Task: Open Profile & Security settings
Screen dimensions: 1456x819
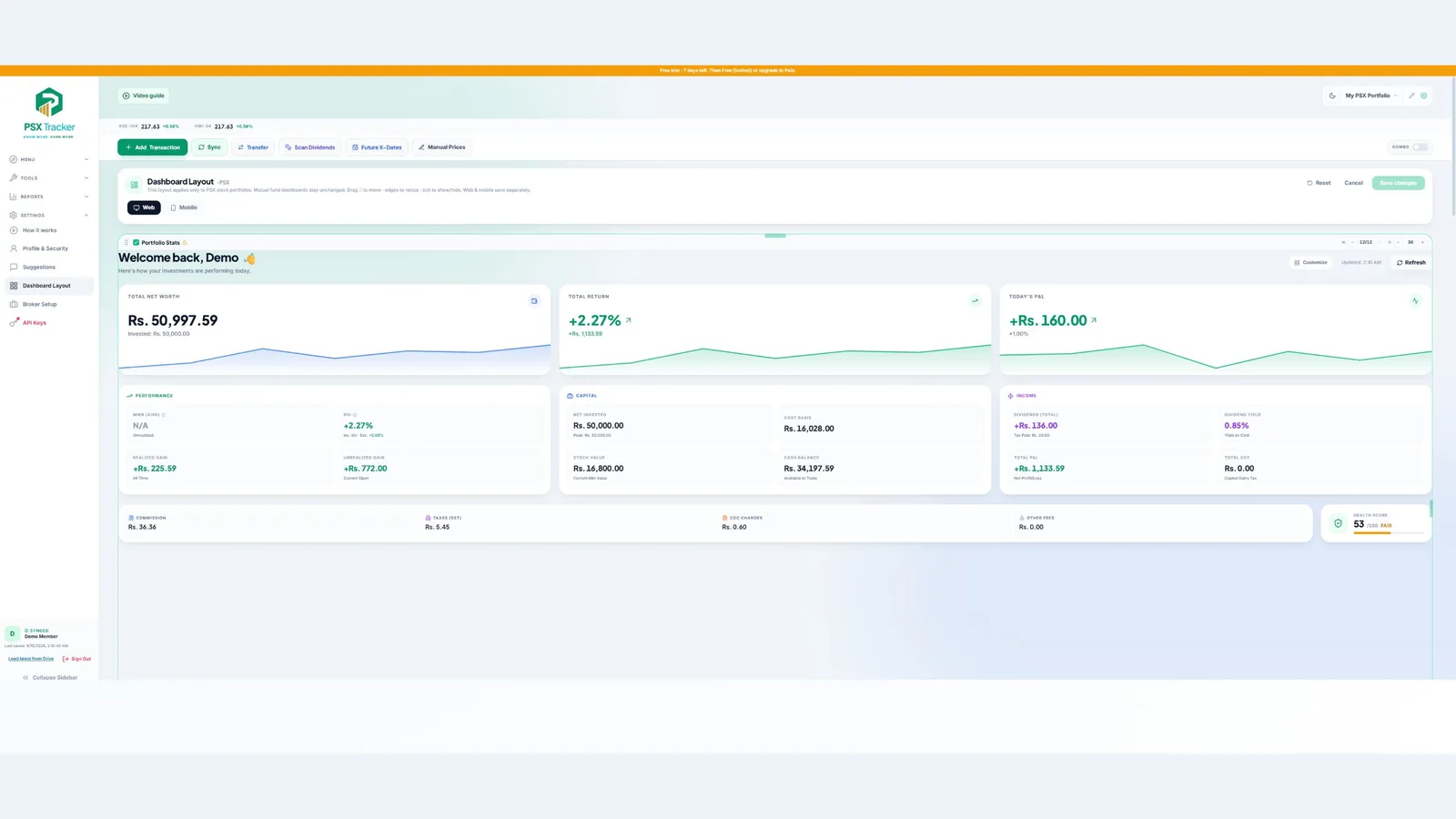Action: point(49,248)
